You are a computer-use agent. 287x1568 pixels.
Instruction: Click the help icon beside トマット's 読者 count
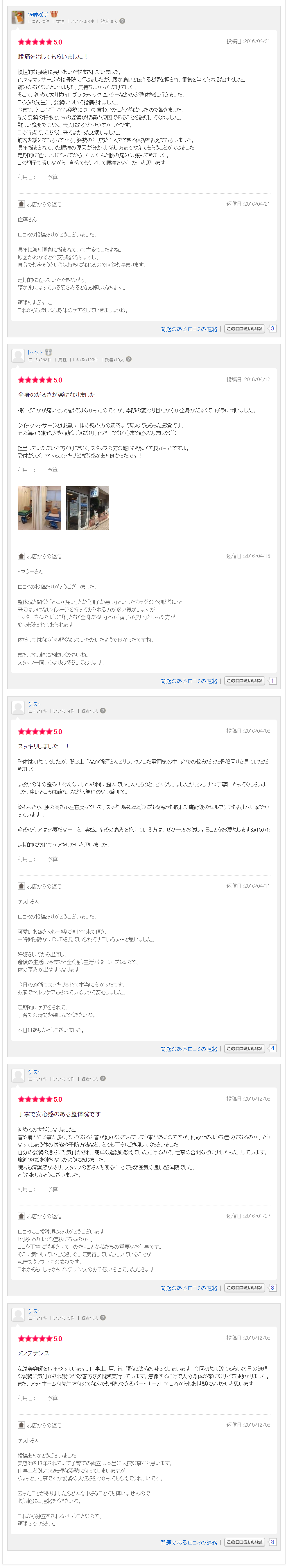click(128, 359)
